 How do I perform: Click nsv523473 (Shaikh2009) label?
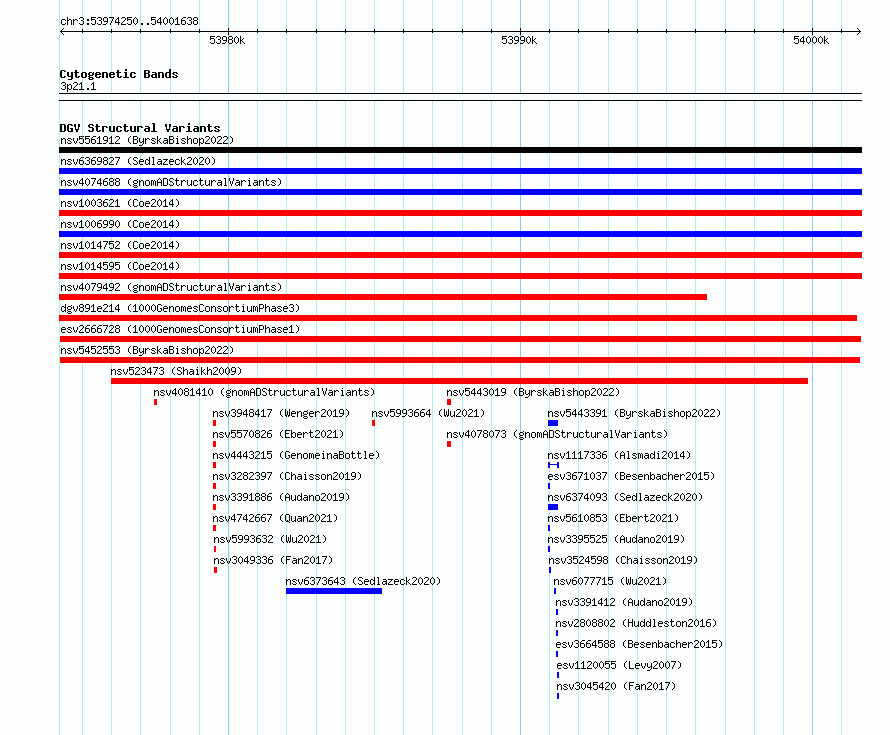(176, 371)
